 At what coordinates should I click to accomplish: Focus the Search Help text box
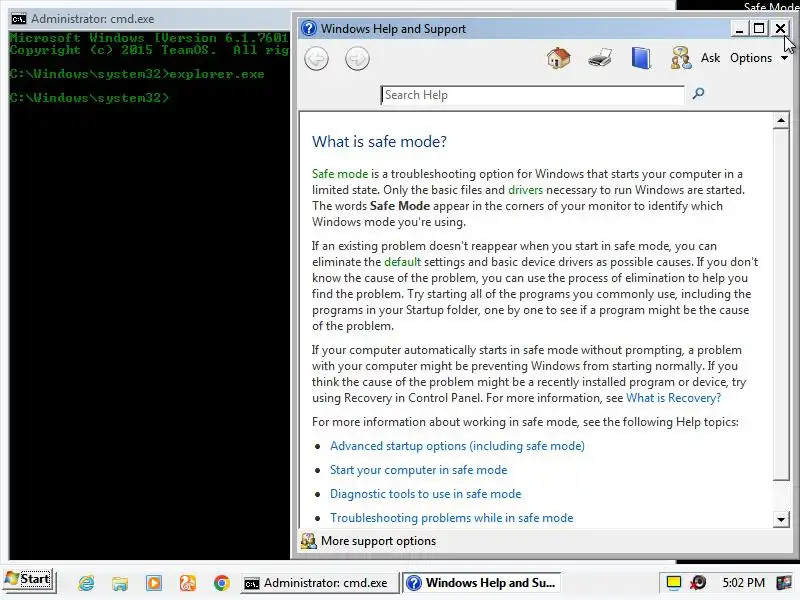click(532, 95)
